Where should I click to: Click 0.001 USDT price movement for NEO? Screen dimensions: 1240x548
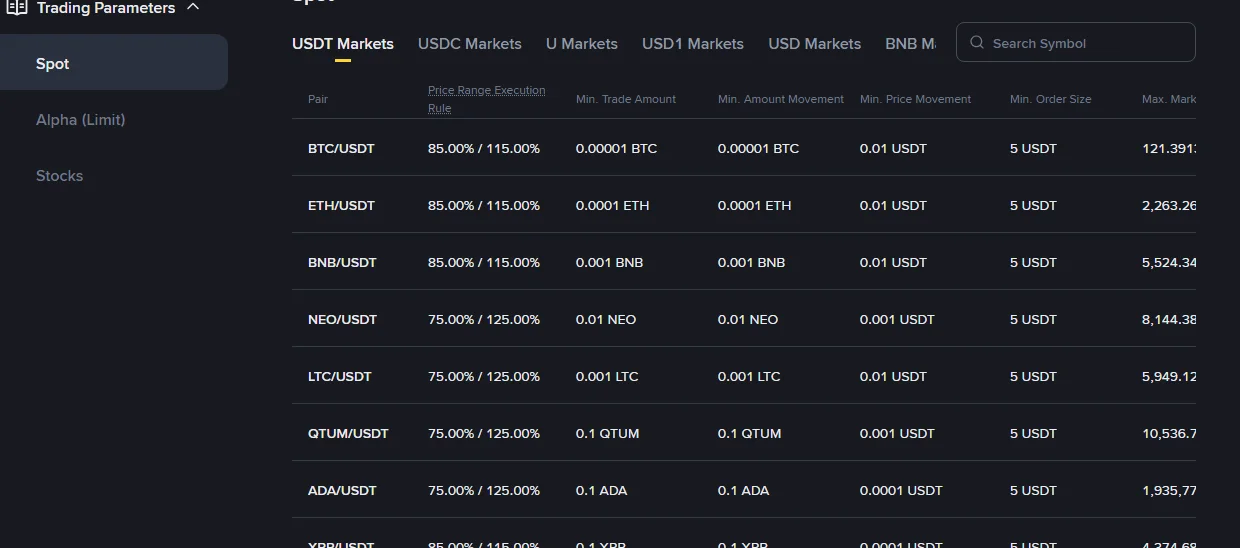coord(897,319)
